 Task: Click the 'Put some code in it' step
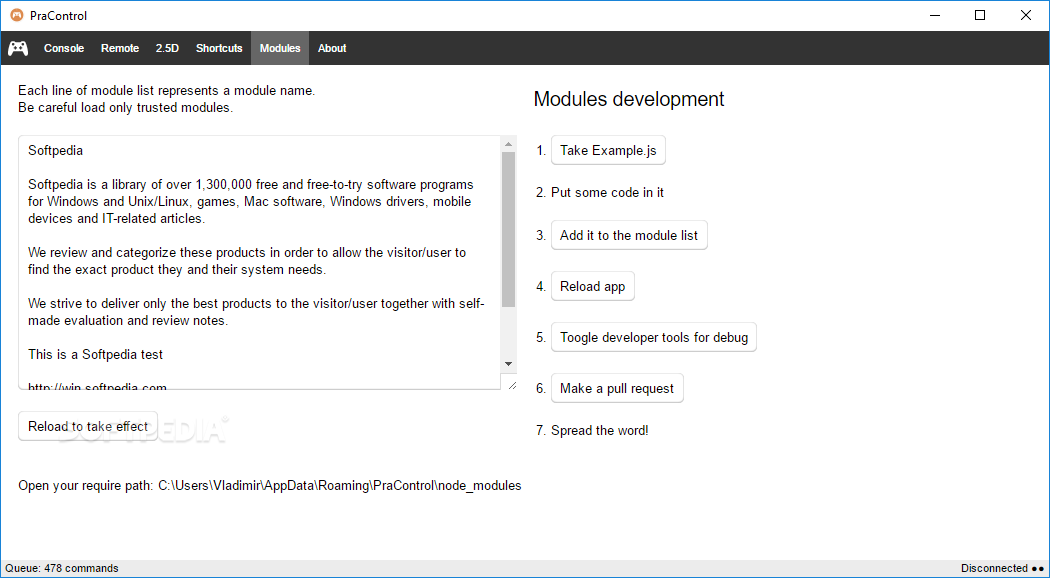(x=607, y=192)
